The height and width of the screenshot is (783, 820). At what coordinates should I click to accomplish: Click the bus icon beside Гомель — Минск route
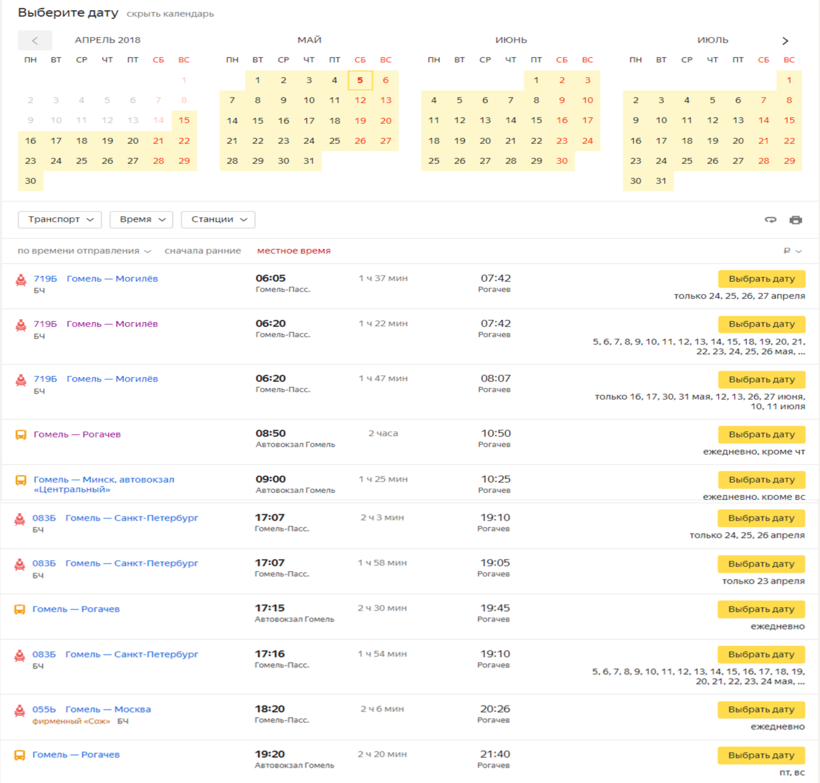[x=20, y=480]
